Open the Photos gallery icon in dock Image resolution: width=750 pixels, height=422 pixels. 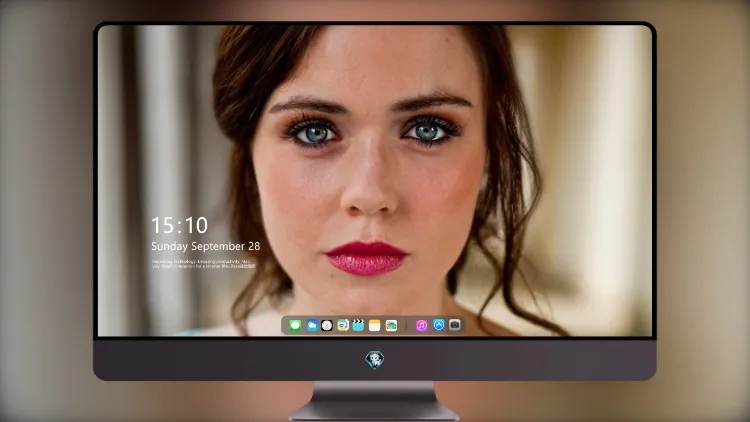(x=391, y=325)
